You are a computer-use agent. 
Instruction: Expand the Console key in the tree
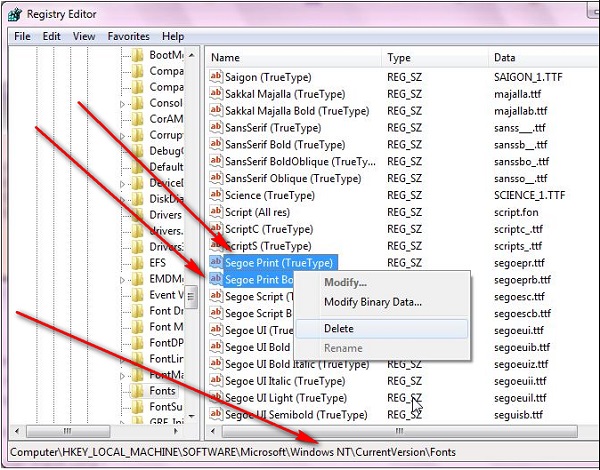pyautogui.click(x=122, y=104)
